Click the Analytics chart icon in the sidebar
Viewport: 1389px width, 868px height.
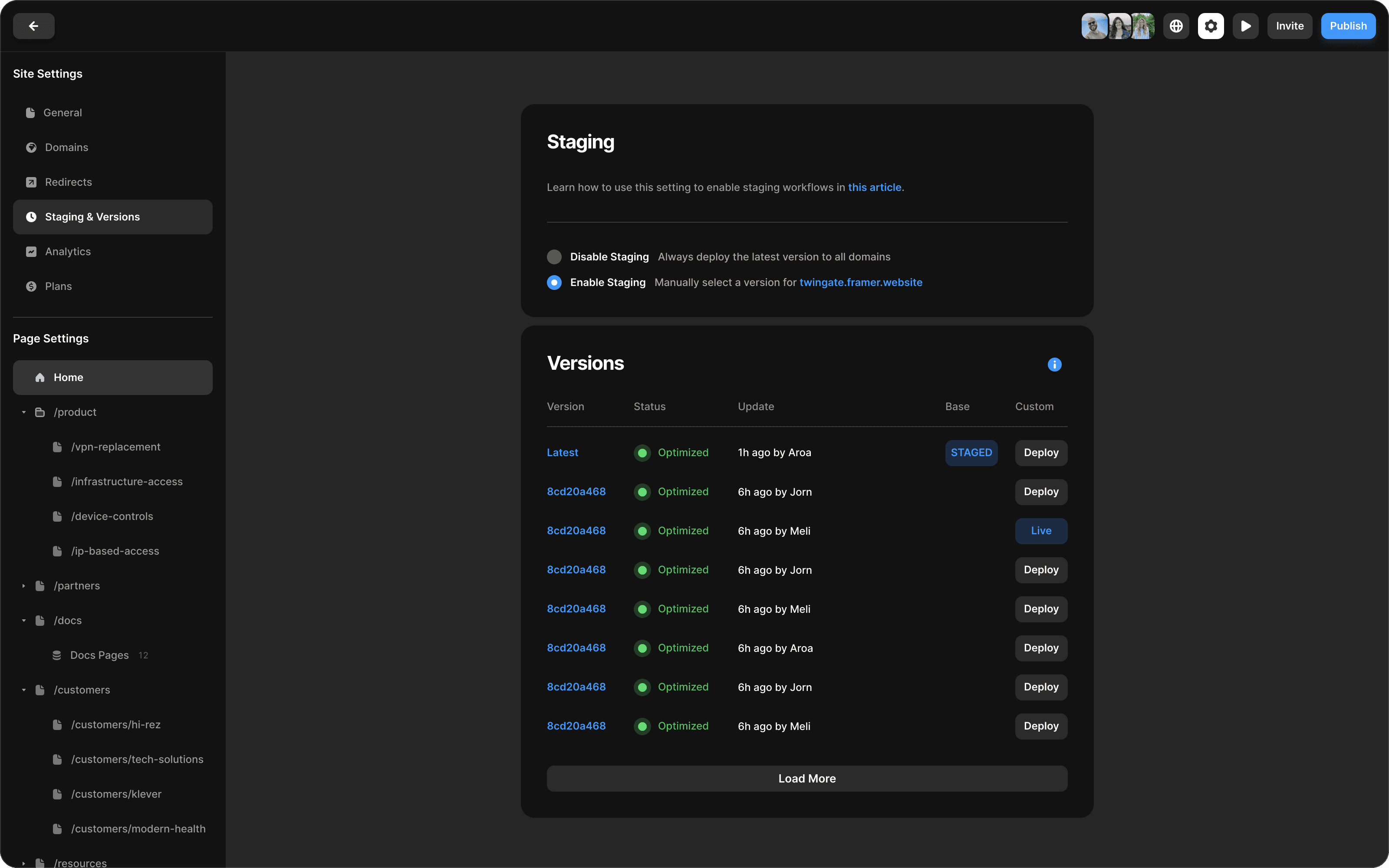pos(31,251)
